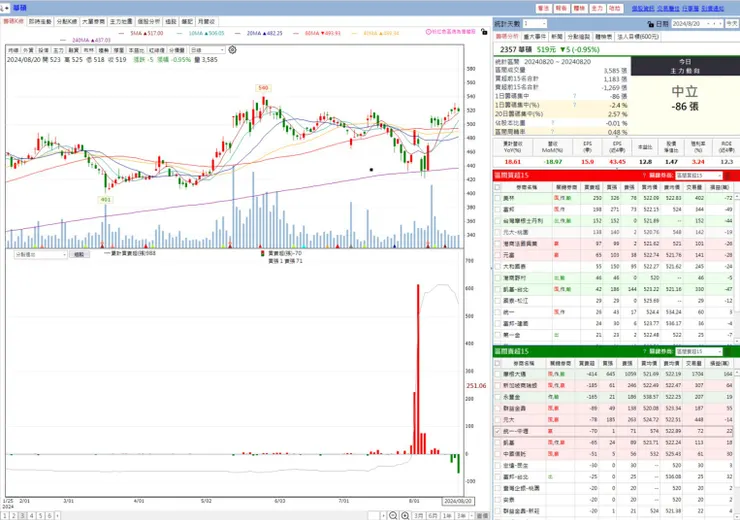This screenshot has height=520, width=740.
Task: Toggle select-all checkbox in buy table header
Action: pos(497,187)
